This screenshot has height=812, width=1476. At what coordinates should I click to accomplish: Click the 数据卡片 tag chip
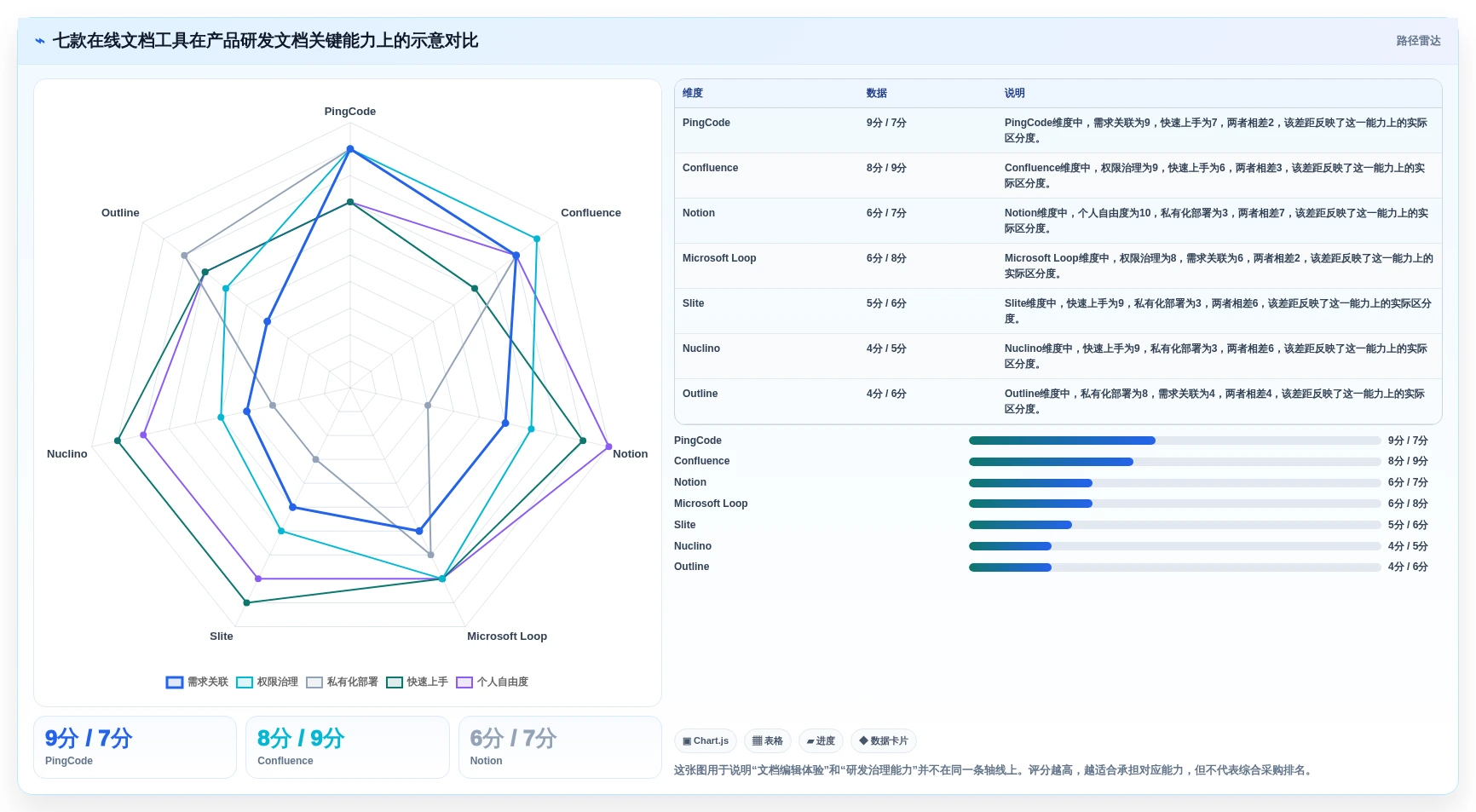(x=884, y=740)
